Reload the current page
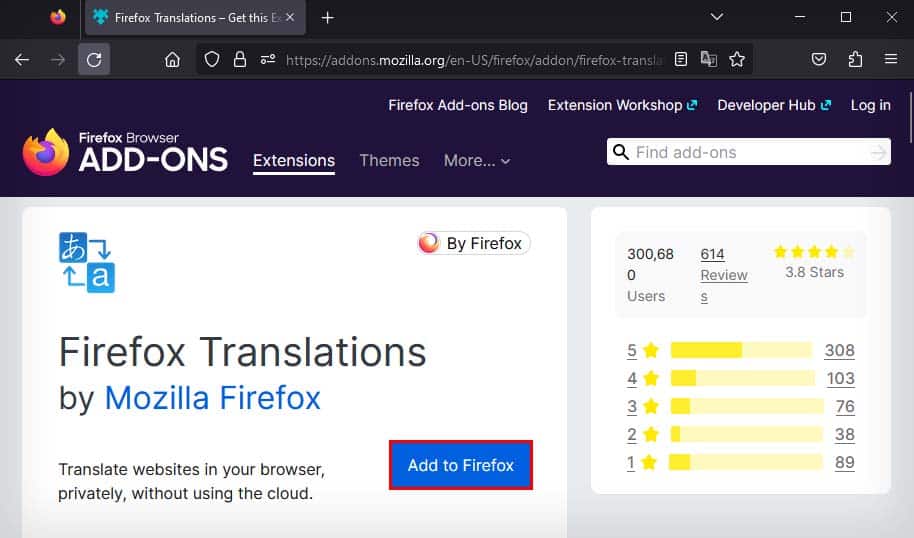This screenshot has height=538, width=914. tap(94, 59)
